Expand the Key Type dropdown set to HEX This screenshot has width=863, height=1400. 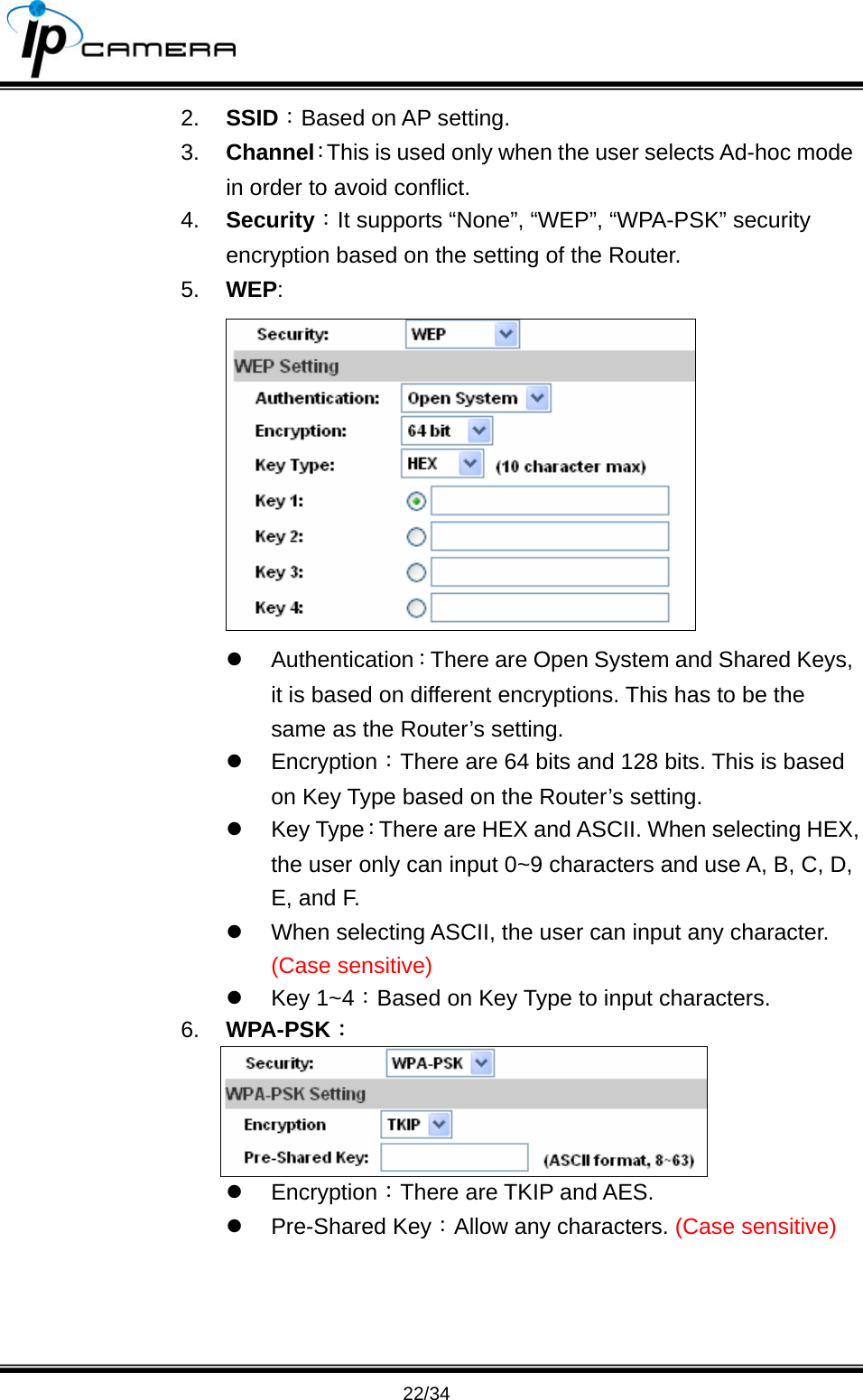pyautogui.click(x=440, y=463)
